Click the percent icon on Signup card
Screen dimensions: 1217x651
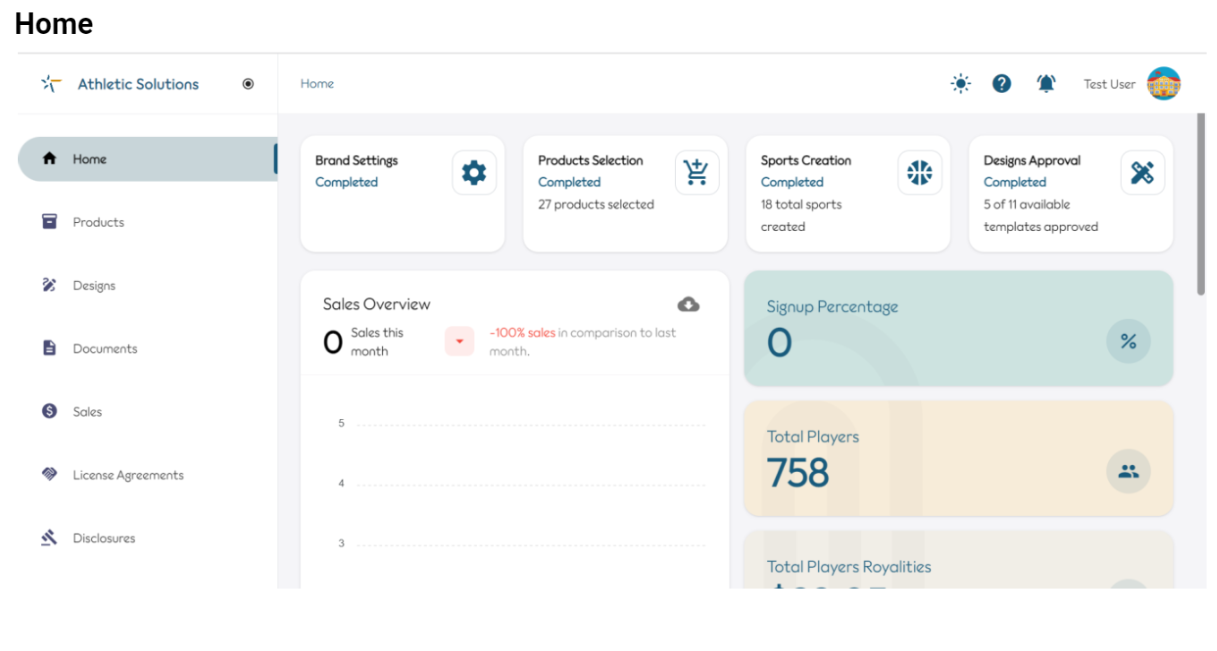click(x=1128, y=342)
